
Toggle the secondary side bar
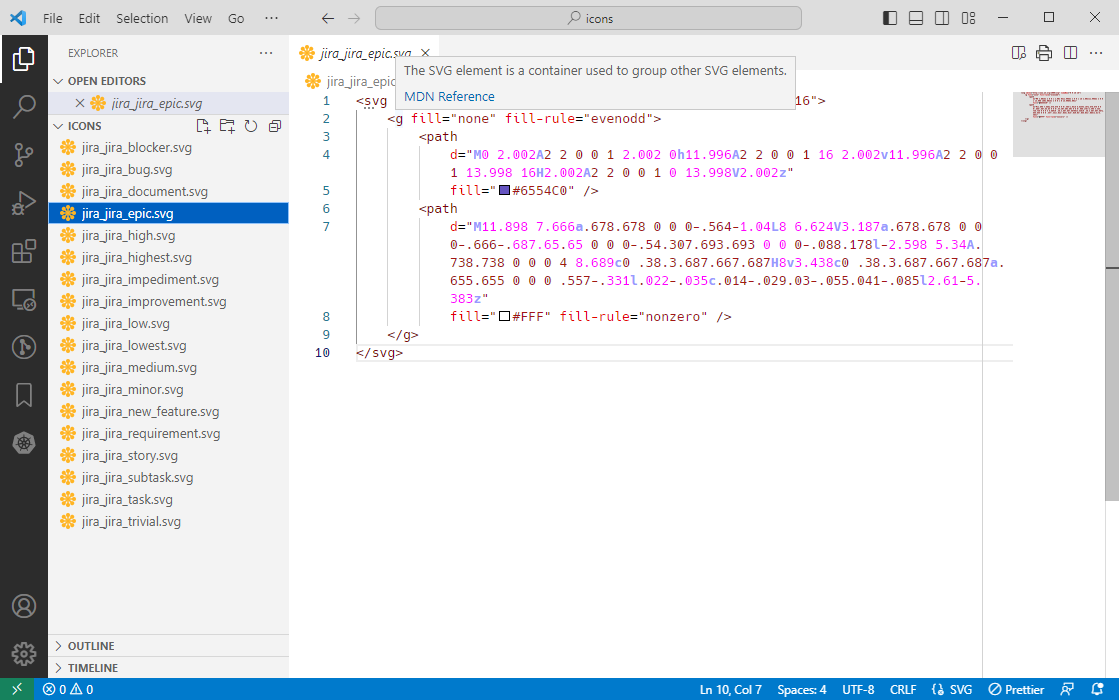tap(942, 18)
